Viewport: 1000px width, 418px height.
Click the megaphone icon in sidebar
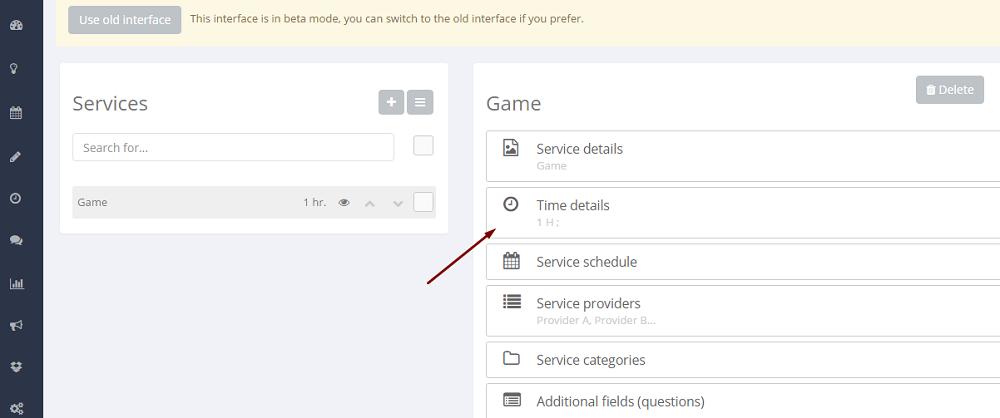pyautogui.click(x=16, y=325)
